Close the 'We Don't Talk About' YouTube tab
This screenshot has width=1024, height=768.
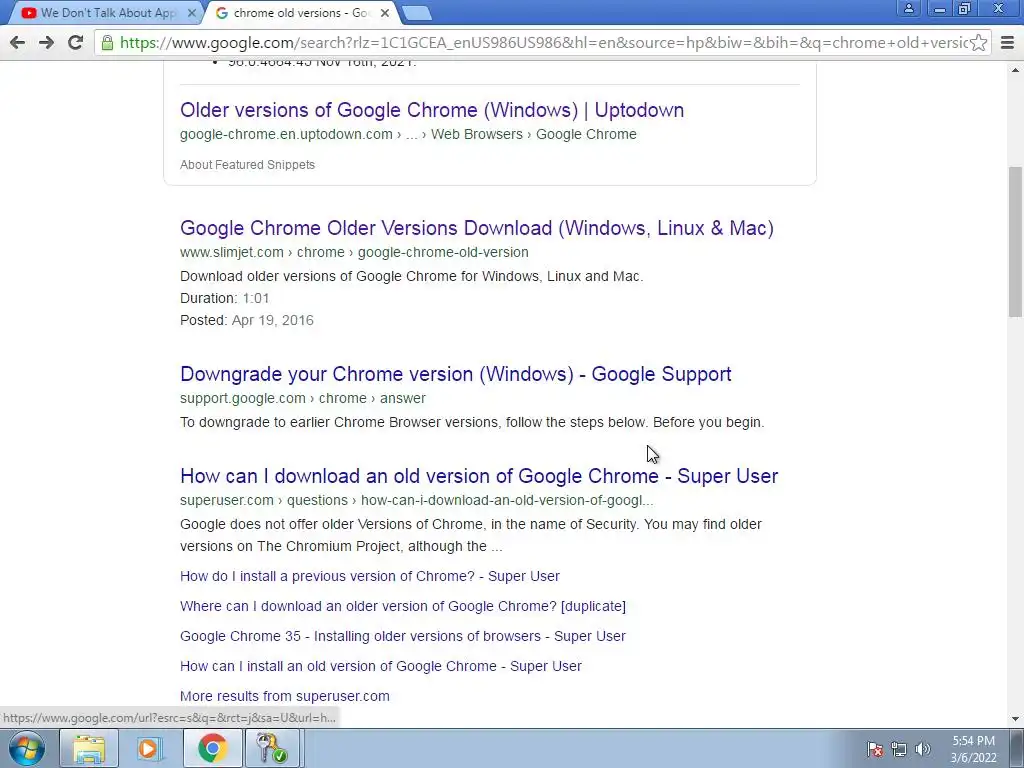[191, 13]
